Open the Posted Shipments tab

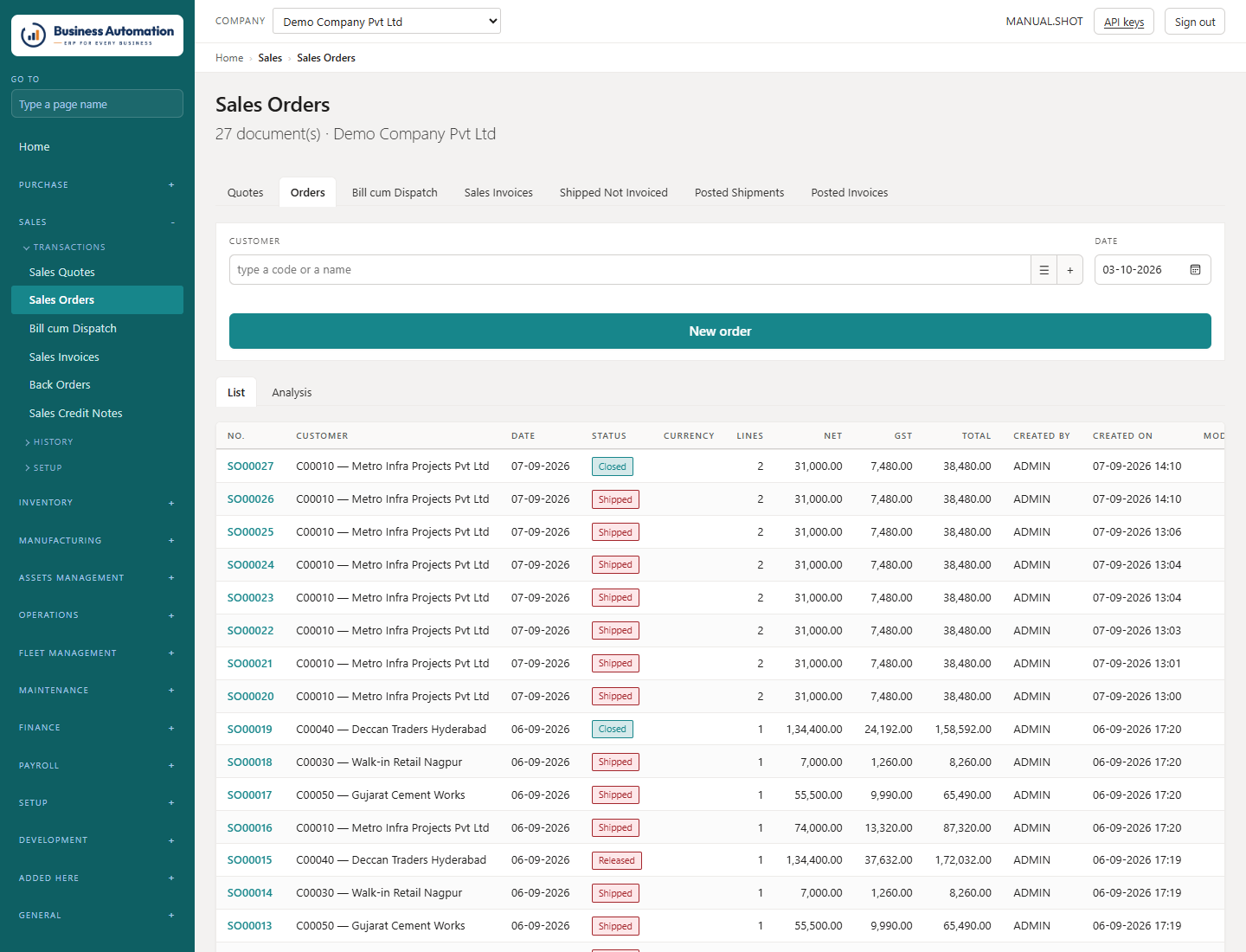[x=740, y=193]
